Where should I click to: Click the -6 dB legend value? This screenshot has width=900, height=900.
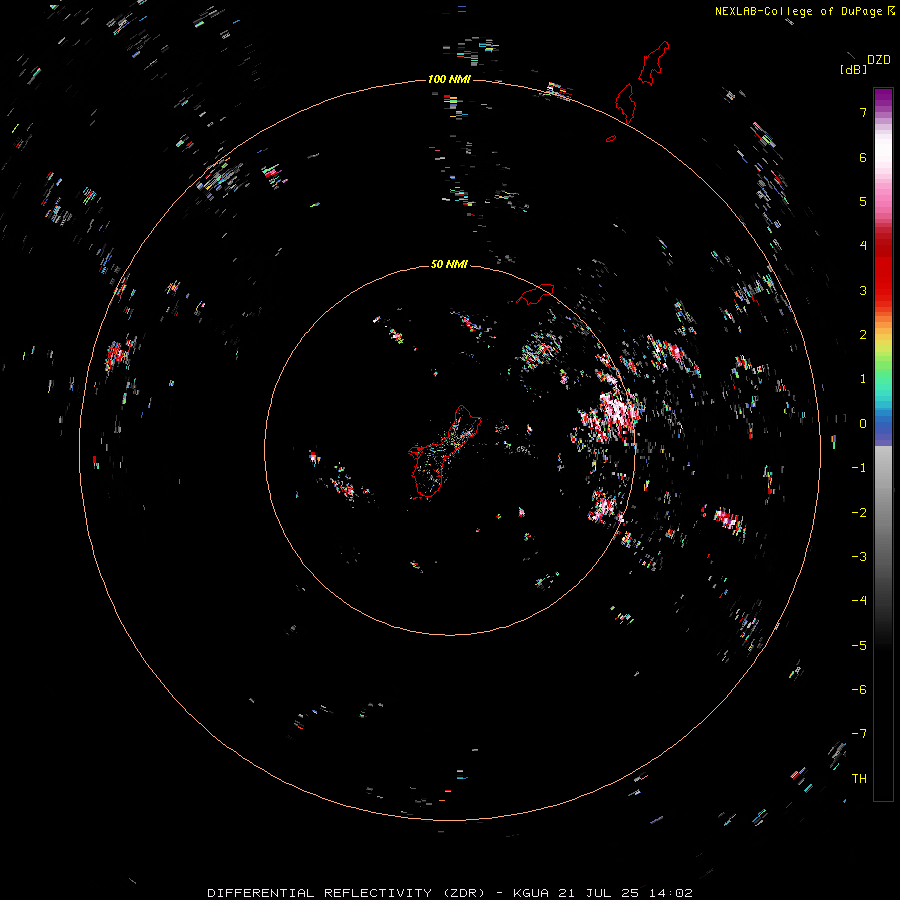(x=859, y=690)
